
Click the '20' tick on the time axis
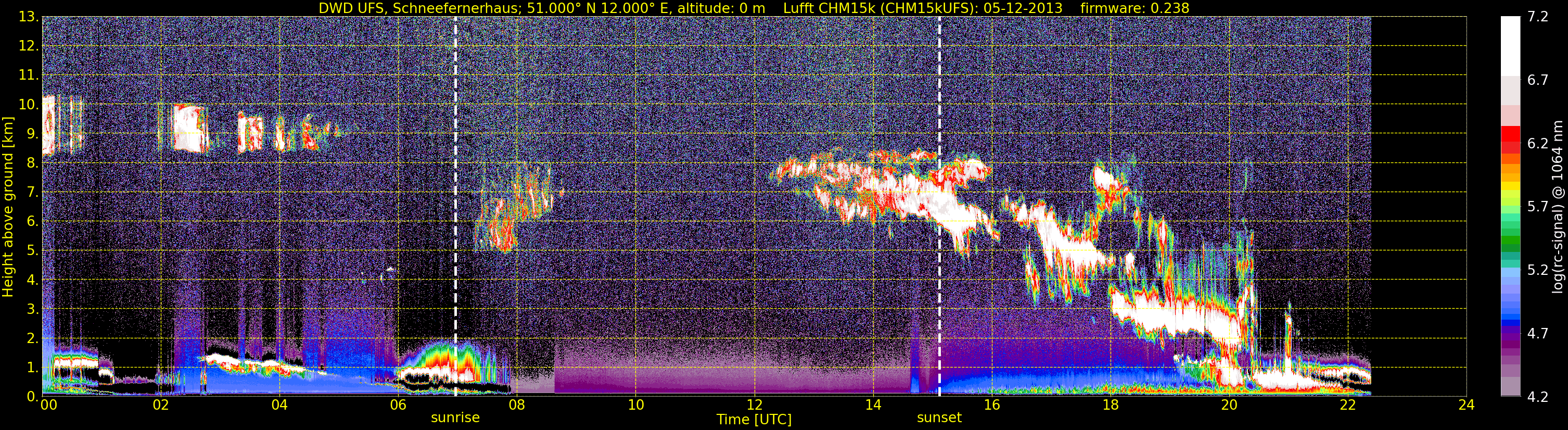pyautogui.click(x=1229, y=405)
